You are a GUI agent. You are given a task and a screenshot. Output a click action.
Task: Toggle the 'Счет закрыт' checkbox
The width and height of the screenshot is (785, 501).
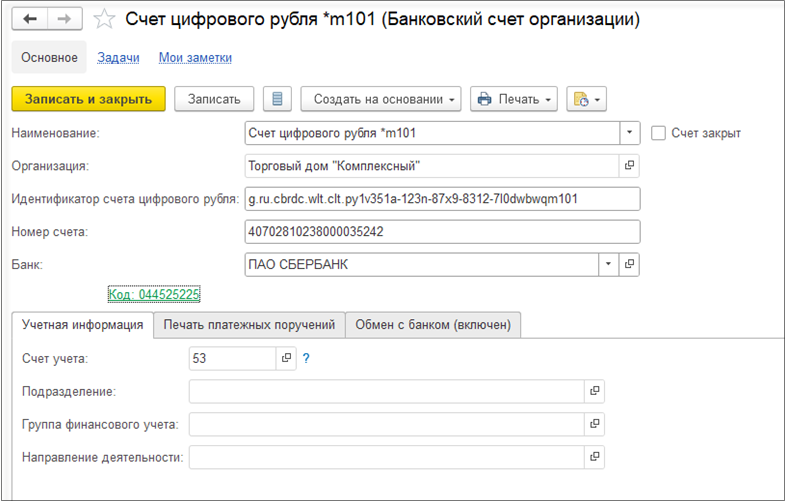coord(658,132)
